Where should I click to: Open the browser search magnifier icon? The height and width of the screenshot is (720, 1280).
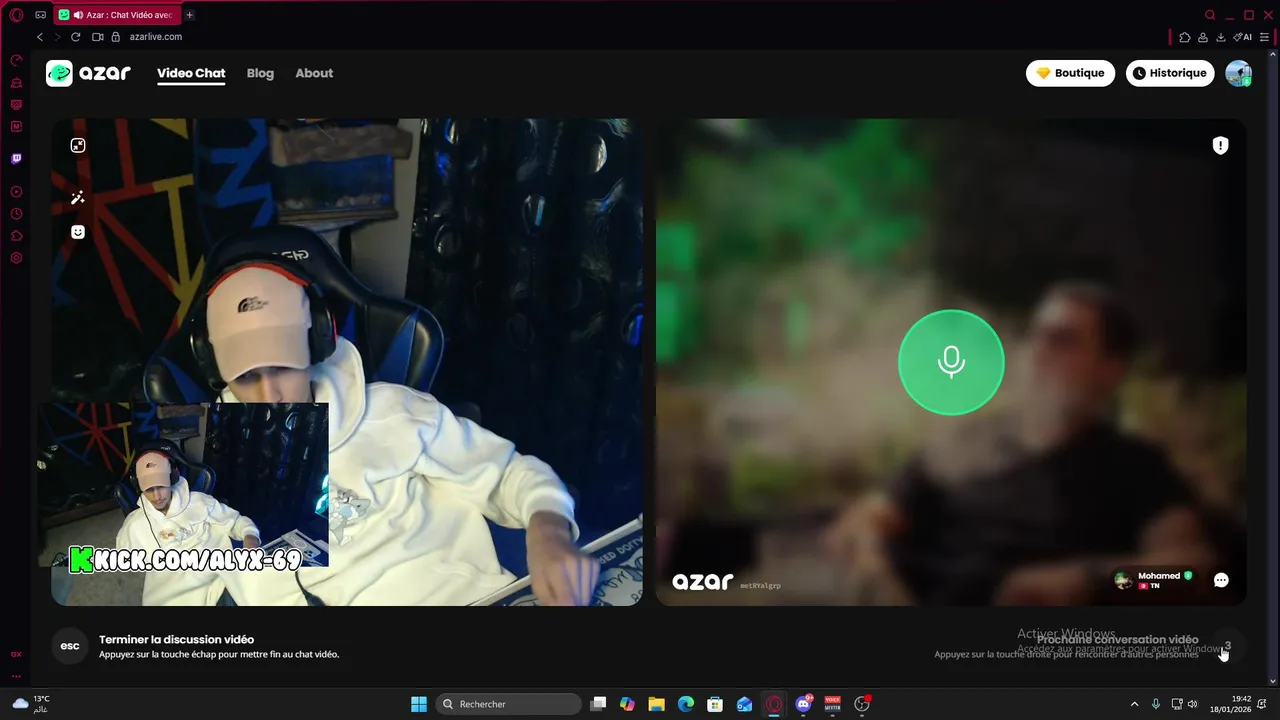1210,15
